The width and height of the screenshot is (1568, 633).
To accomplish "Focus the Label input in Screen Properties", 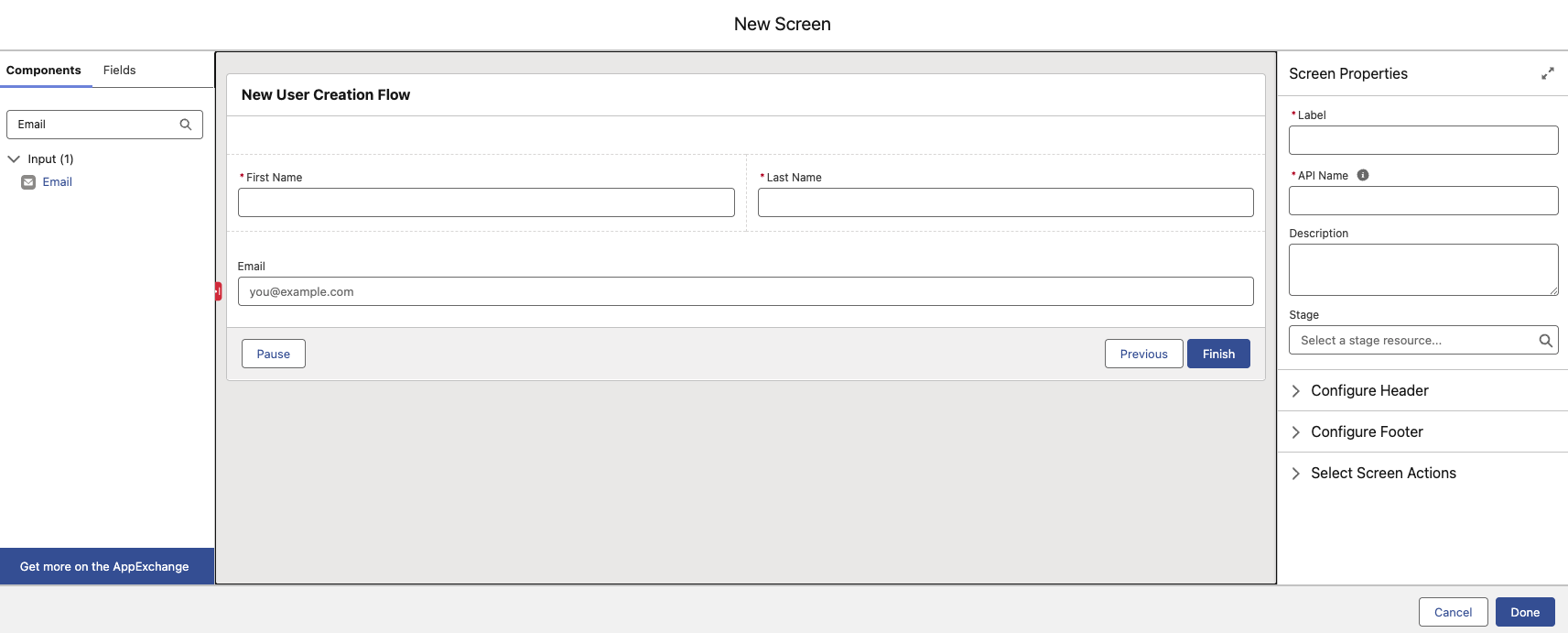I will click(1422, 140).
